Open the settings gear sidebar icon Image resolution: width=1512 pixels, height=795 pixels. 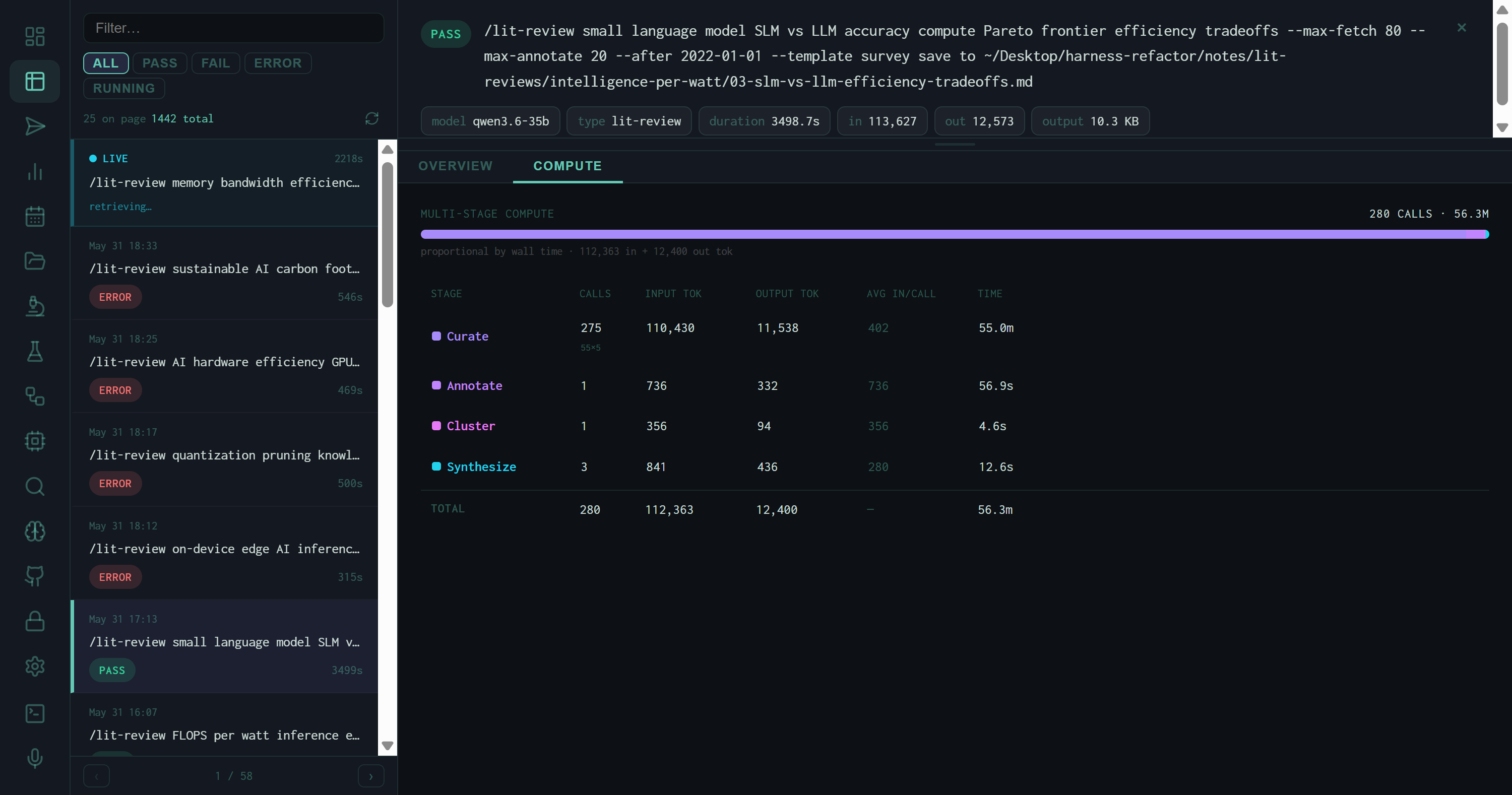tap(35, 666)
